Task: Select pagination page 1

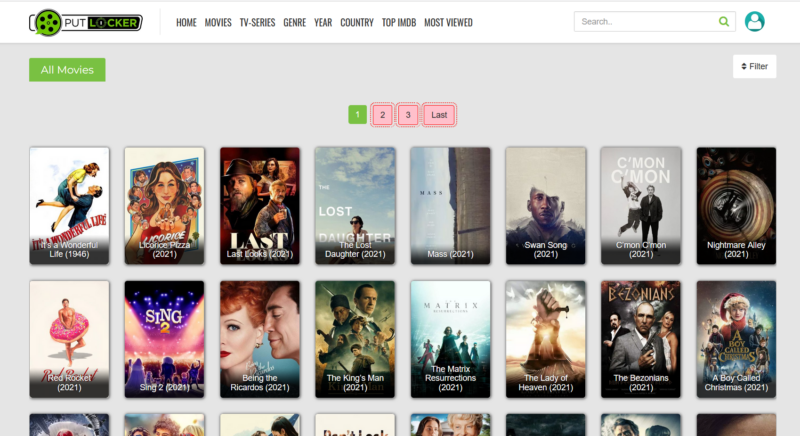Action: (x=358, y=115)
